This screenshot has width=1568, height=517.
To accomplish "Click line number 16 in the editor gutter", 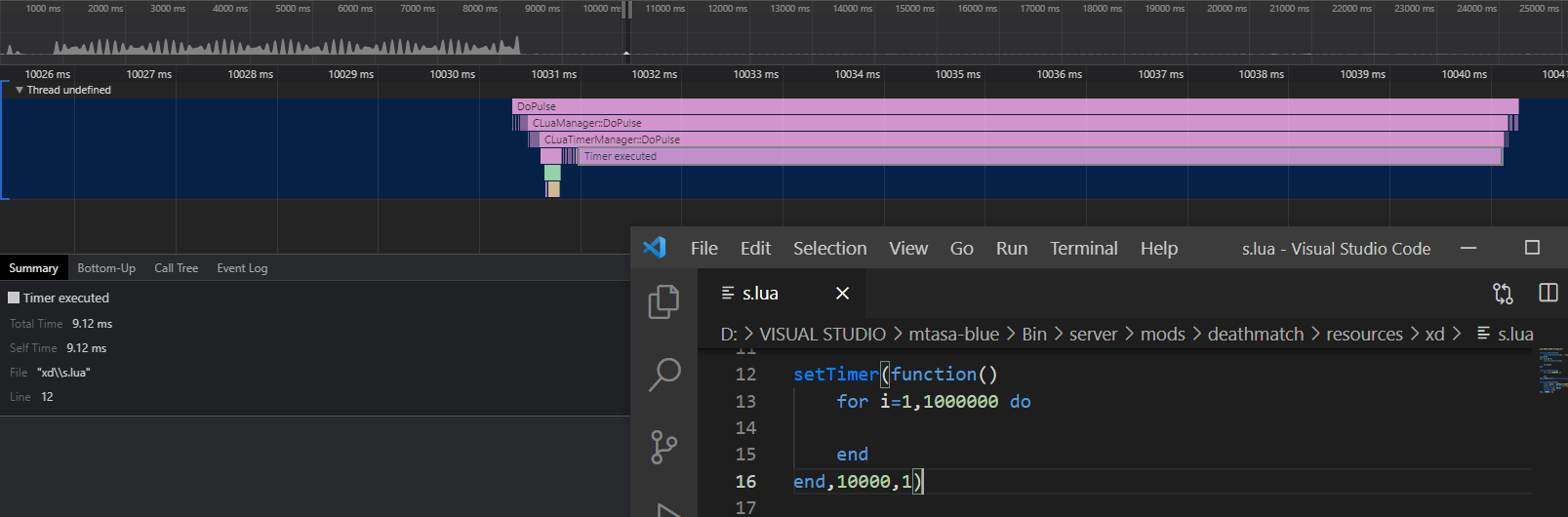I will 745,482.
